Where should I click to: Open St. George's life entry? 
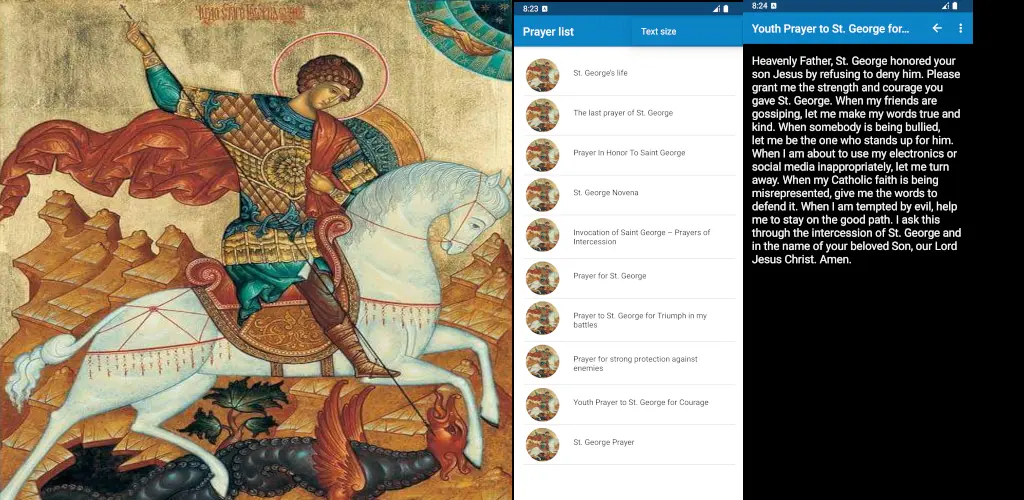tap(630, 73)
